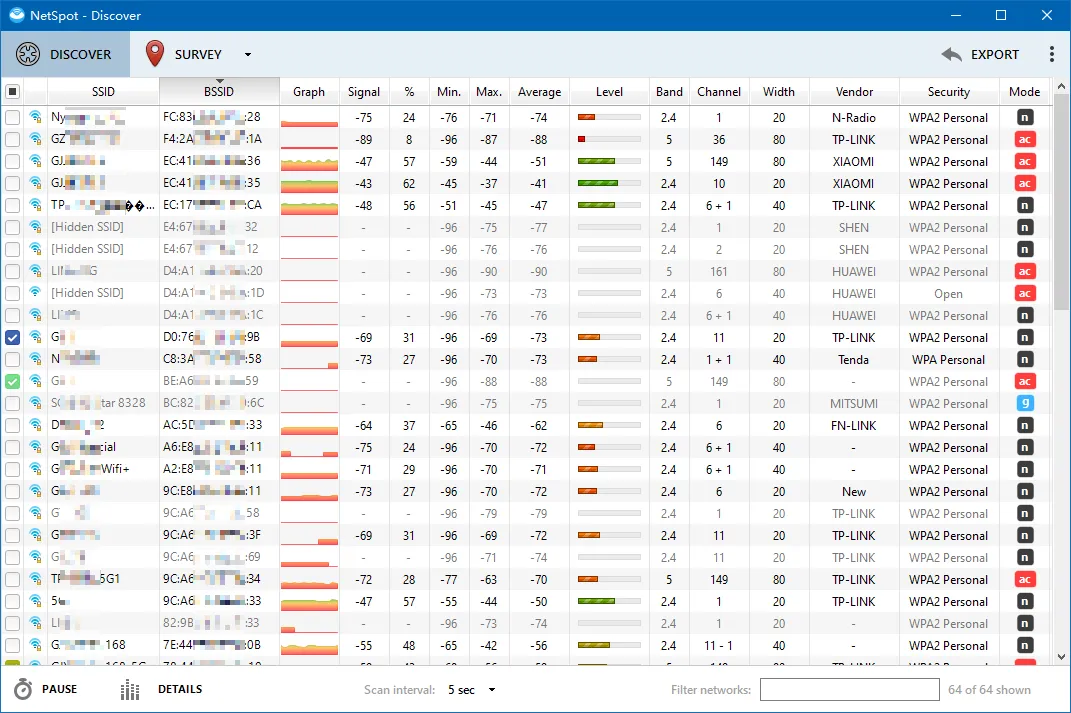This screenshot has width=1071, height=713.
Task: Check the box for the channel 36 TP-LINK row
Action: click(x=12, y=139)
